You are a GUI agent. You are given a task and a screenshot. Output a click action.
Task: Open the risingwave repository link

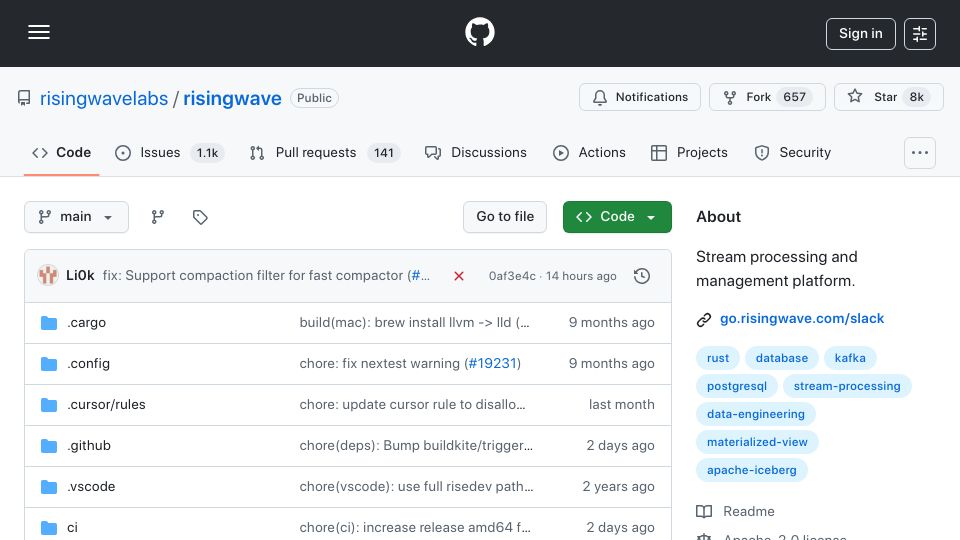pos(232,99)
